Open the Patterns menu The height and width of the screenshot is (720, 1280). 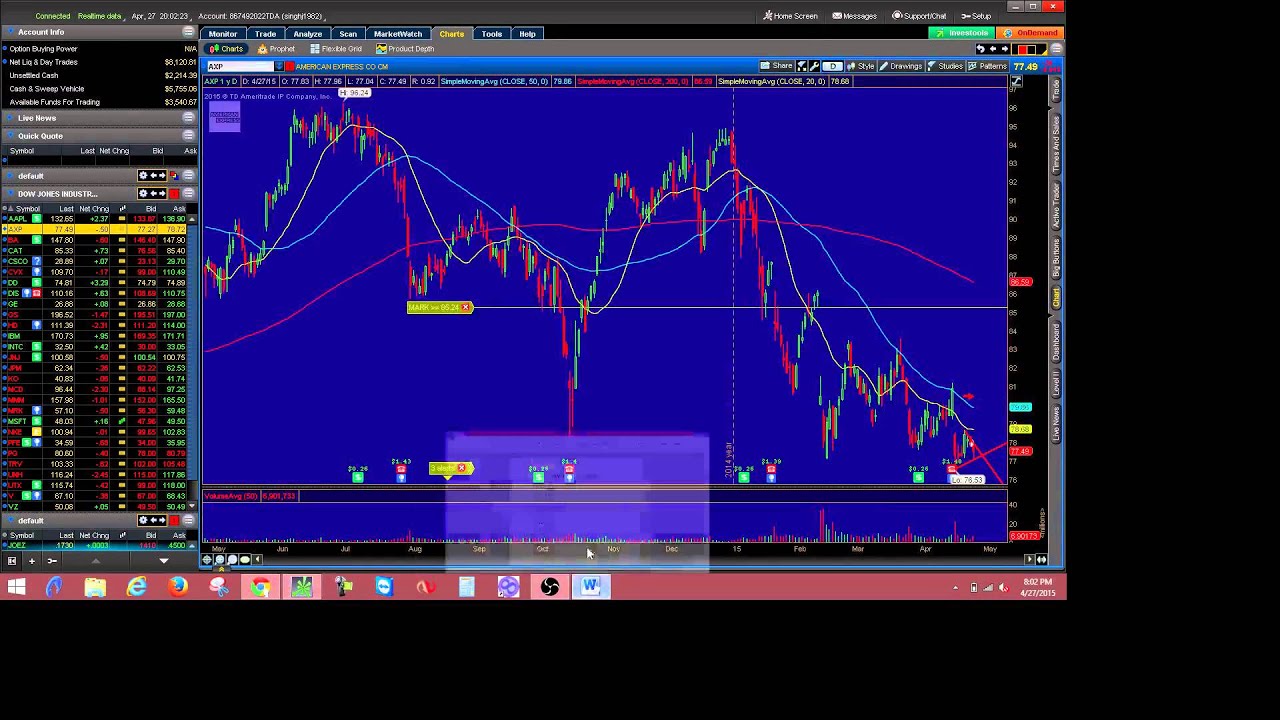[x=987, y=66]
